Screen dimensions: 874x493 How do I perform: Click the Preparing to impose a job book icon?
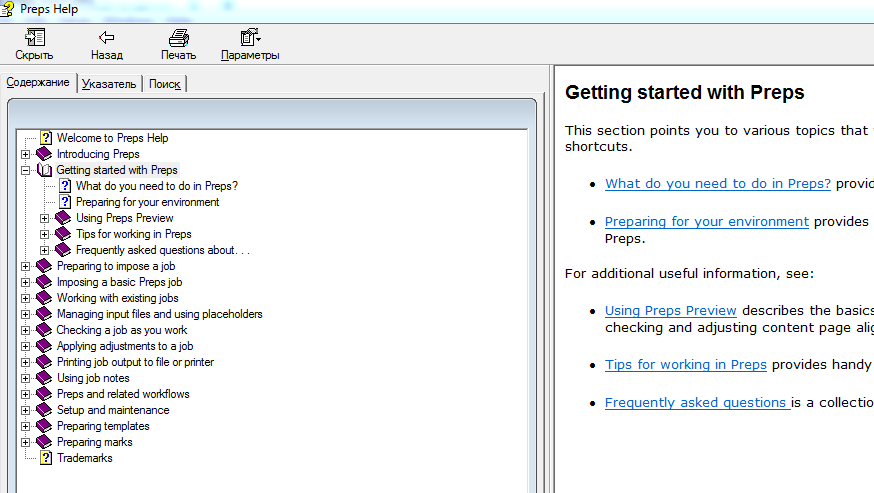[x=44, y=266]
